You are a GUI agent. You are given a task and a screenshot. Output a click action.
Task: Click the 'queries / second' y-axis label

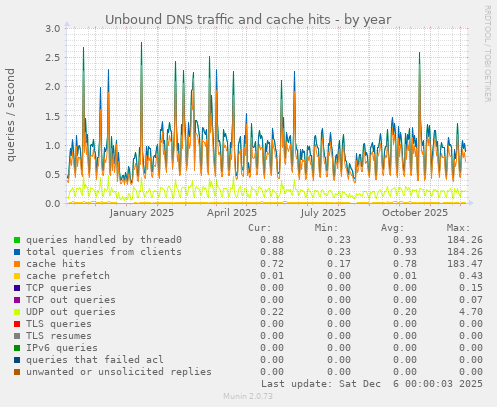pos(10,115)
